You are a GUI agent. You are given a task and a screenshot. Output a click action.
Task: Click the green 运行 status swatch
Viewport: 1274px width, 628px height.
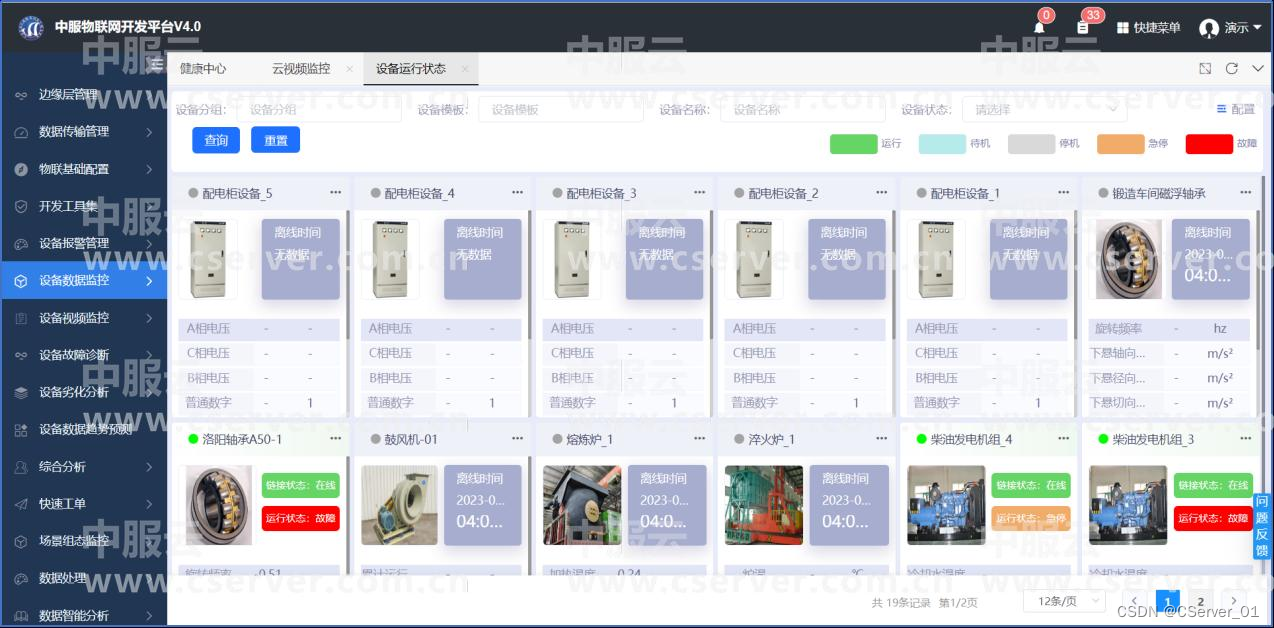click(853, 144)
